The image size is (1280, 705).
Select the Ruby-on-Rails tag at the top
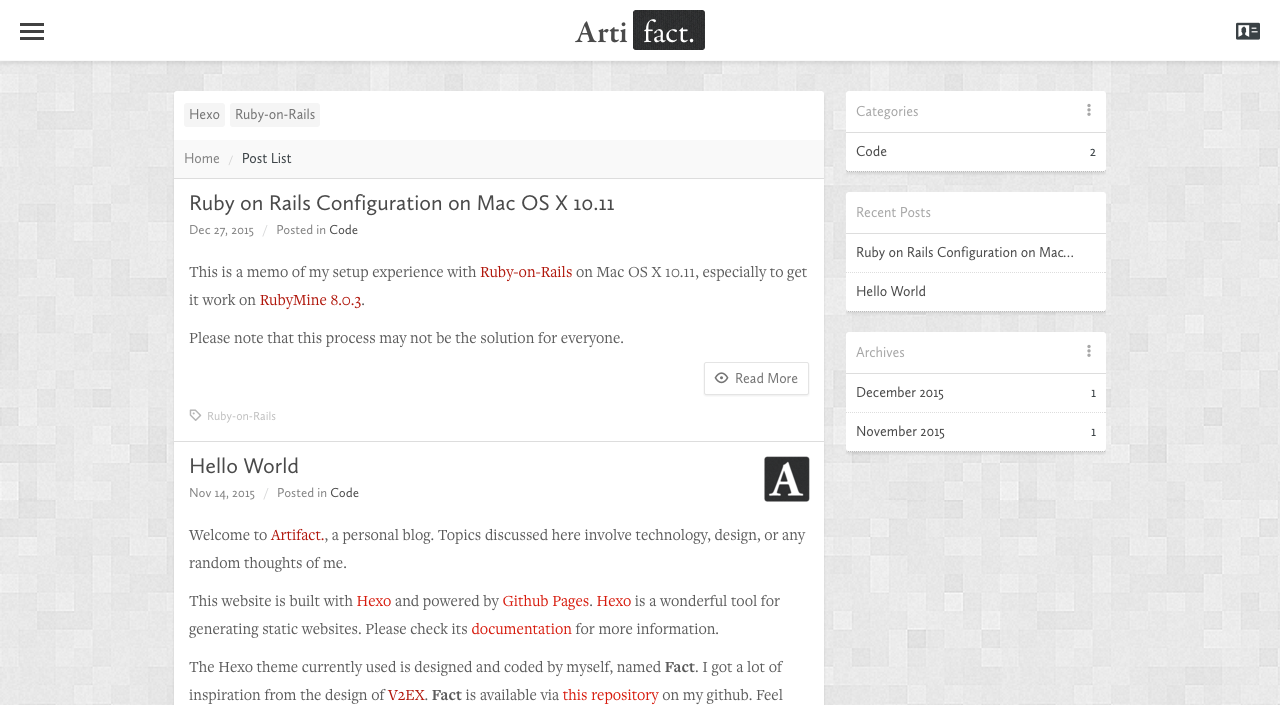tap(275, 115)
